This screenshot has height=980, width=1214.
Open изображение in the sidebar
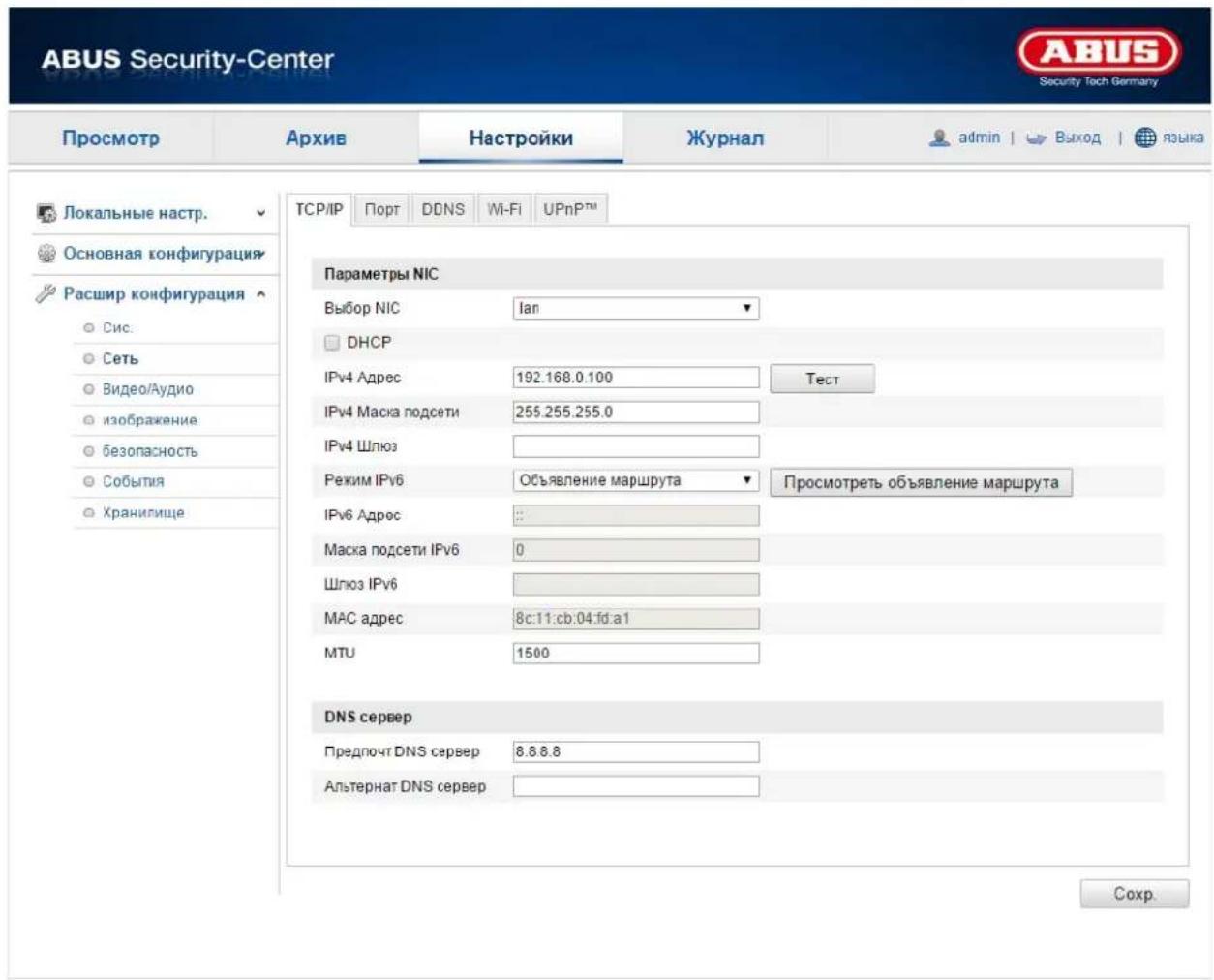150,420
